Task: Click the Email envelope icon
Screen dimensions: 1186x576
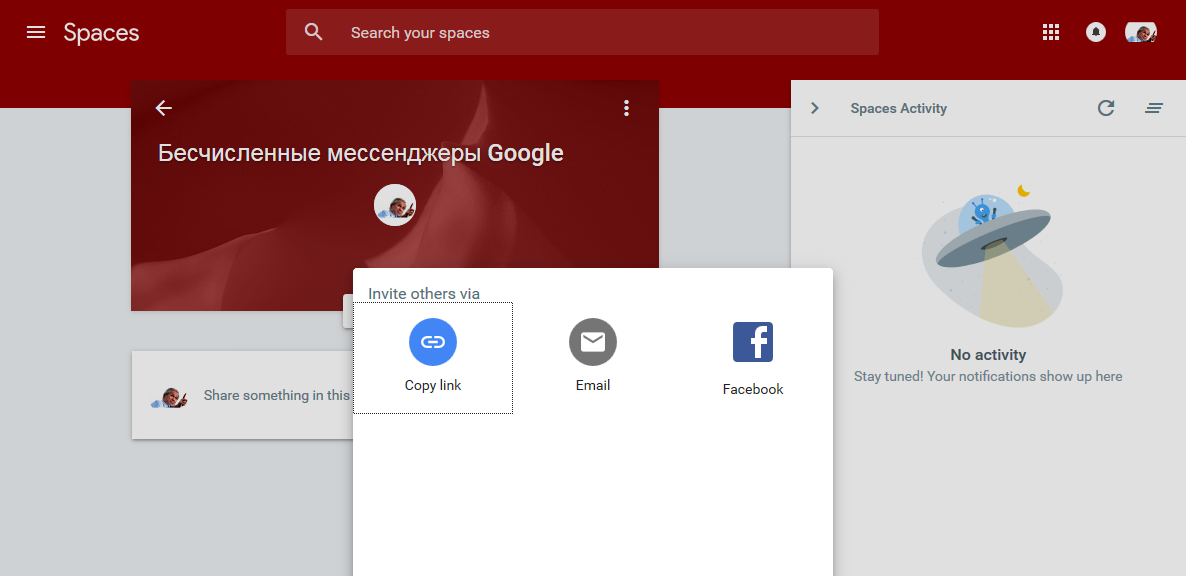Action: (x=592, y=341)
